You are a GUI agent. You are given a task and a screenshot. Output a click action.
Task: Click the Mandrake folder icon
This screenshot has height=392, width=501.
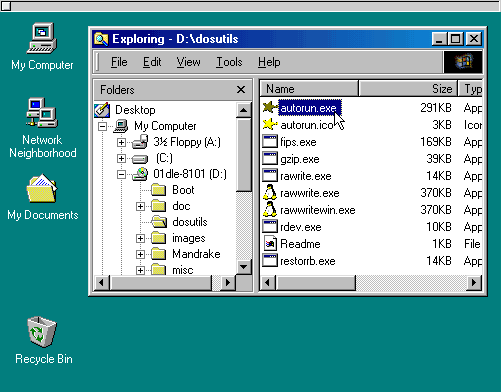[x=159, y=254]
